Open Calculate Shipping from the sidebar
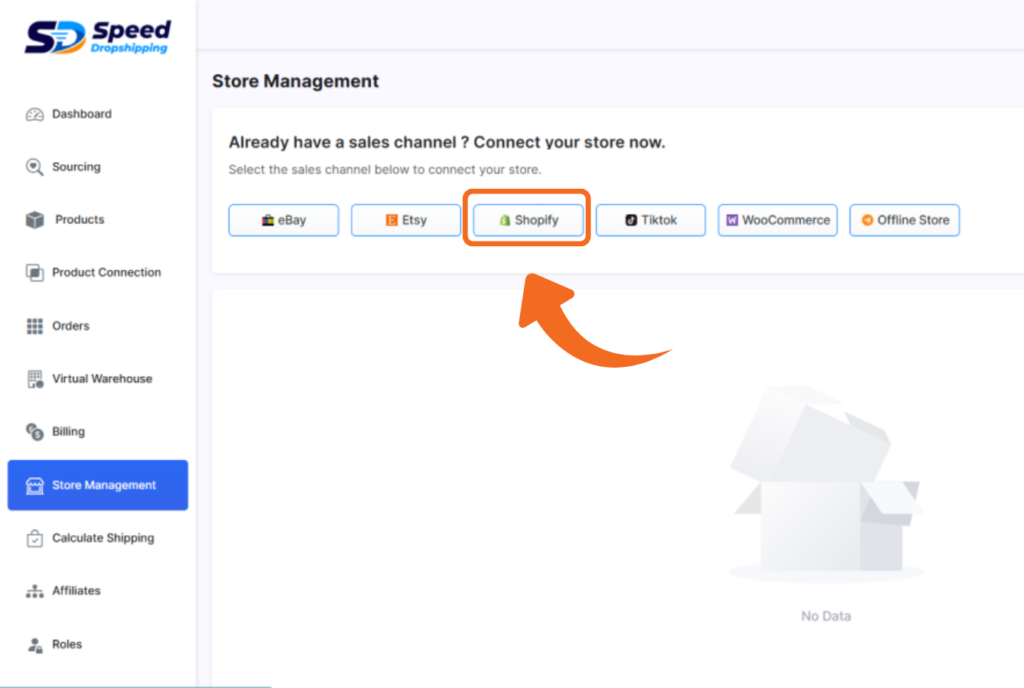 (103, 538)
